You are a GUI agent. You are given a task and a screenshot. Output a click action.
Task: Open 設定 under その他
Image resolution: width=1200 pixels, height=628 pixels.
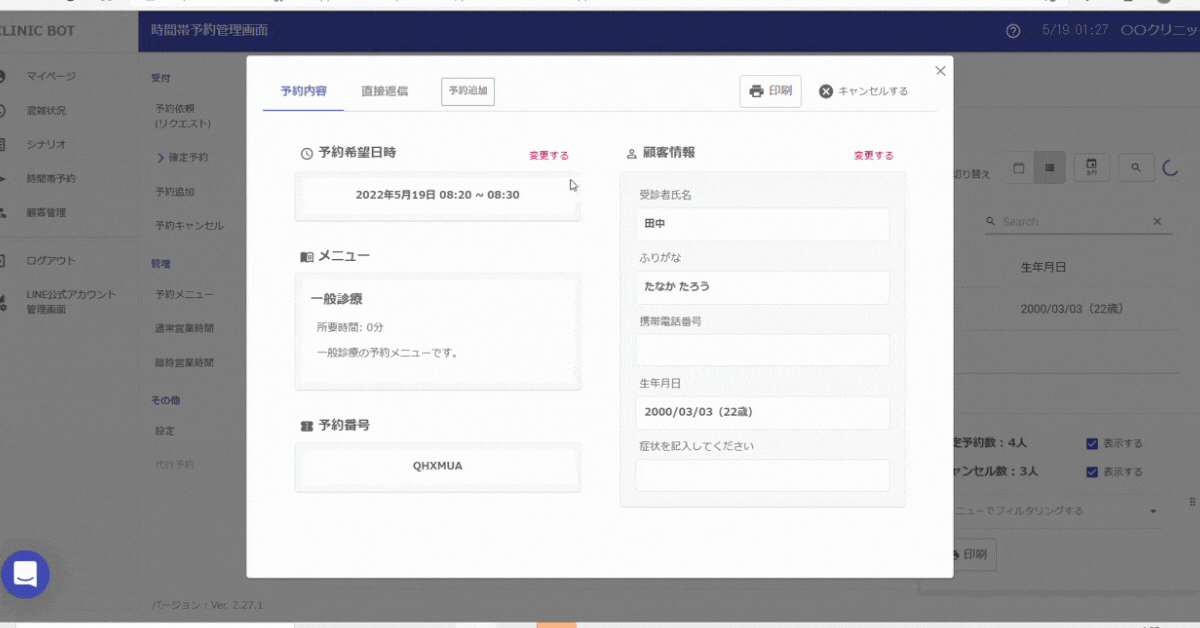pyautogui.click(x=165, y=431)
